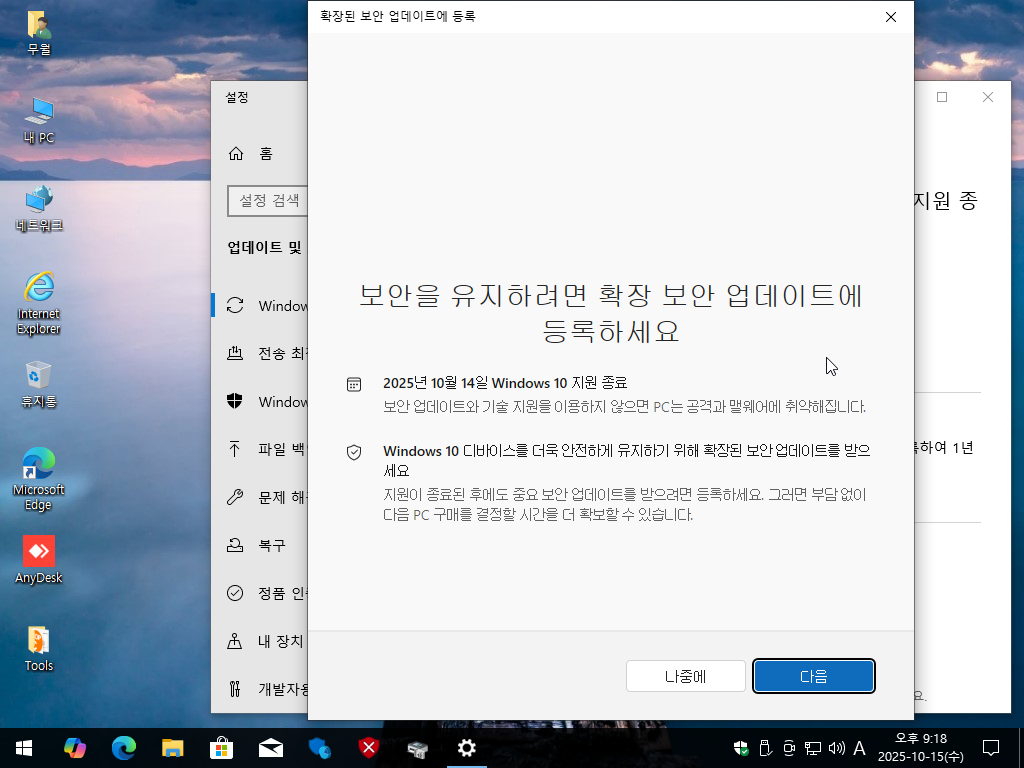Open Windows Security tray icon

[741, 748]
